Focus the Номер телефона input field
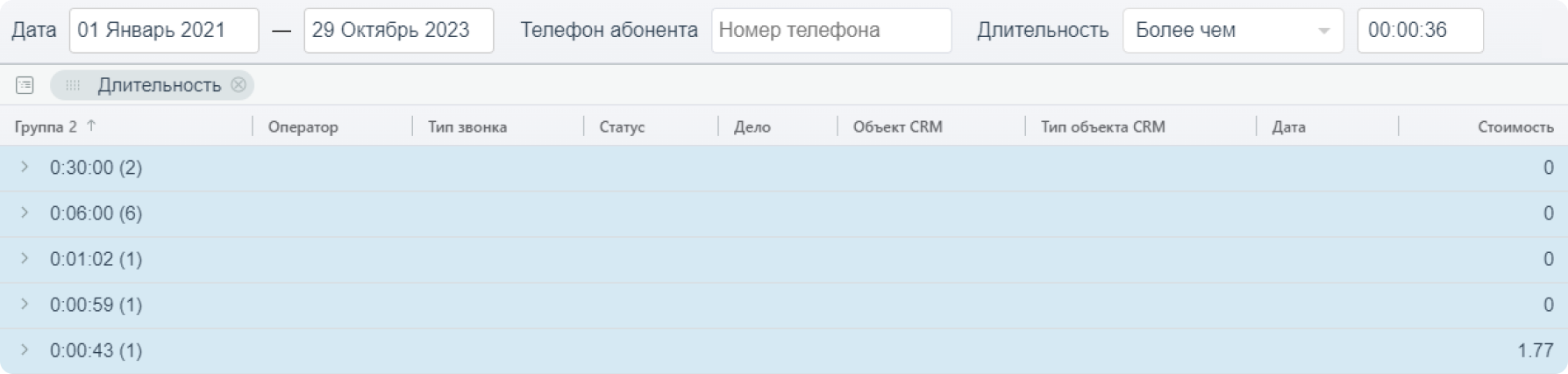The image size is (1568, 374). point(830,31)
